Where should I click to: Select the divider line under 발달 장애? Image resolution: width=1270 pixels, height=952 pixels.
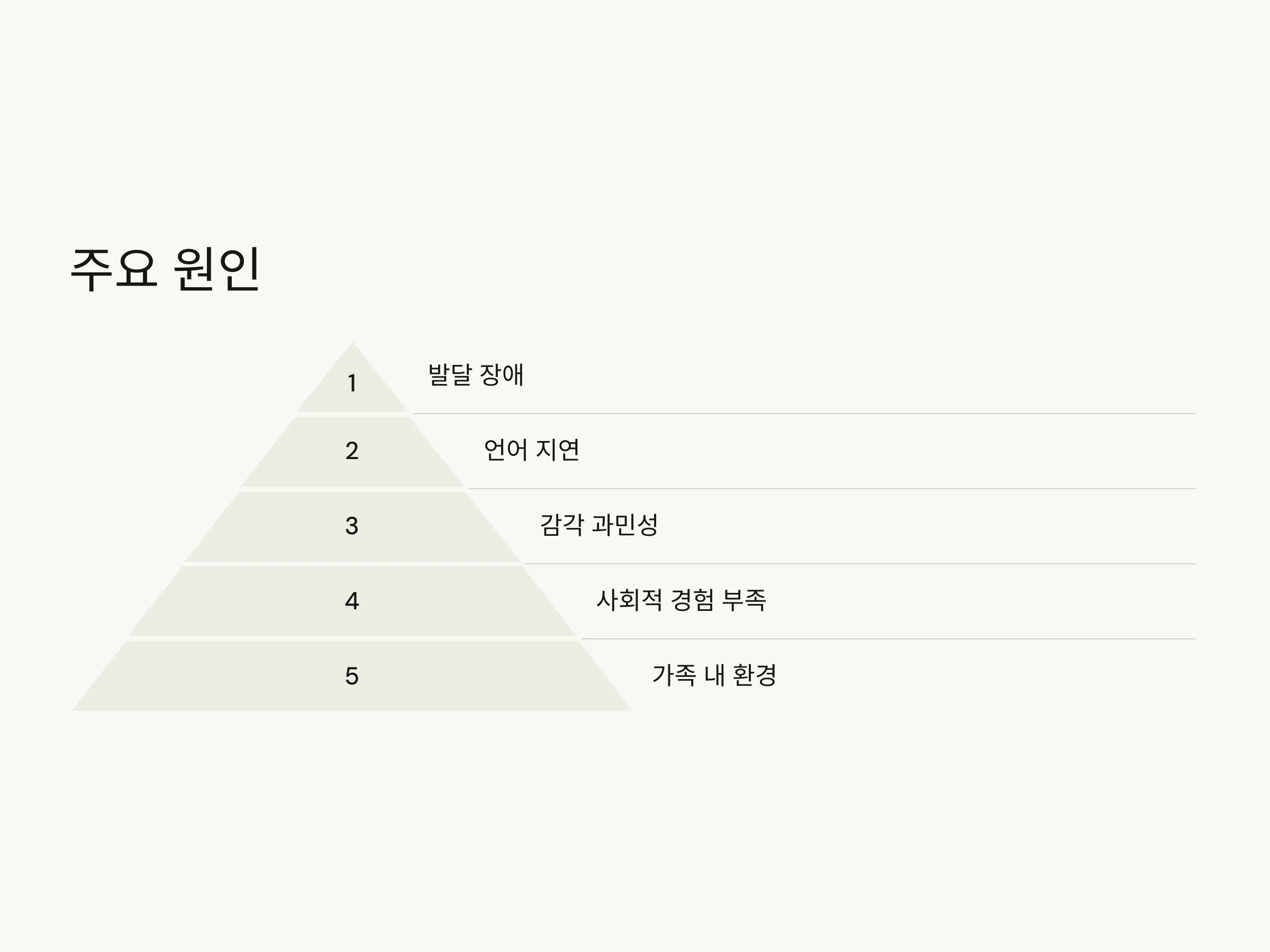pos(804,413)
